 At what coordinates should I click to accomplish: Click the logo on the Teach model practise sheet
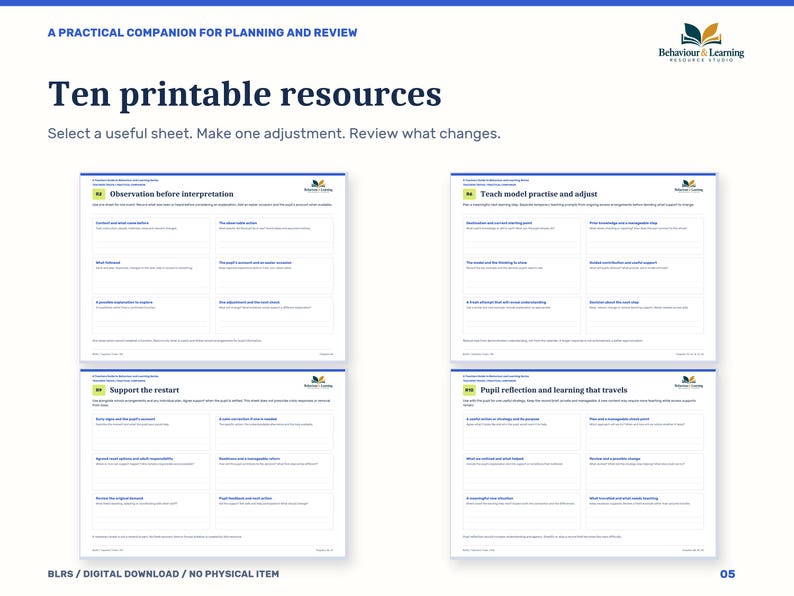689,186
